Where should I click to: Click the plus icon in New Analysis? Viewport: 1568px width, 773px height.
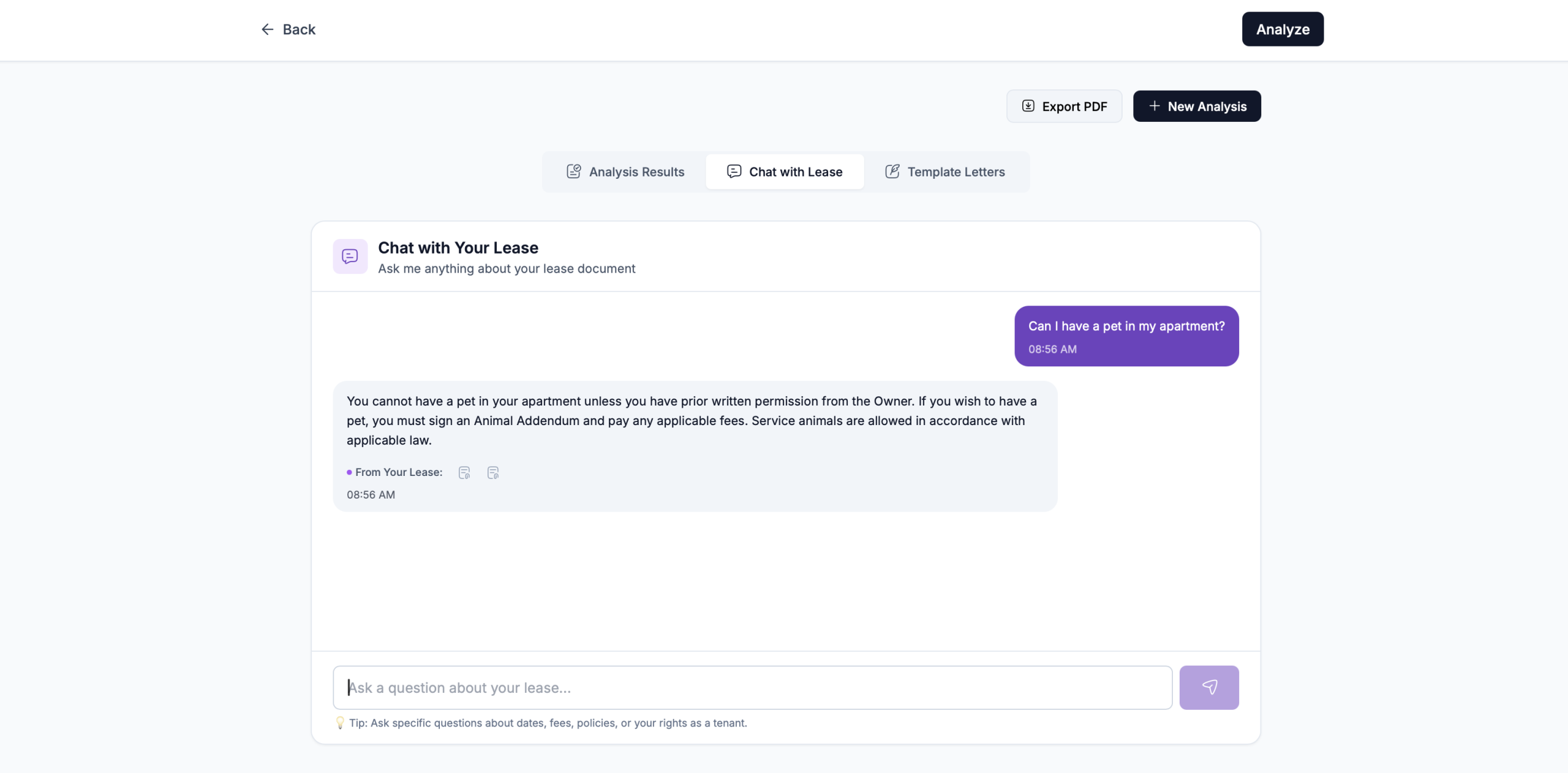coord(1155,106)
